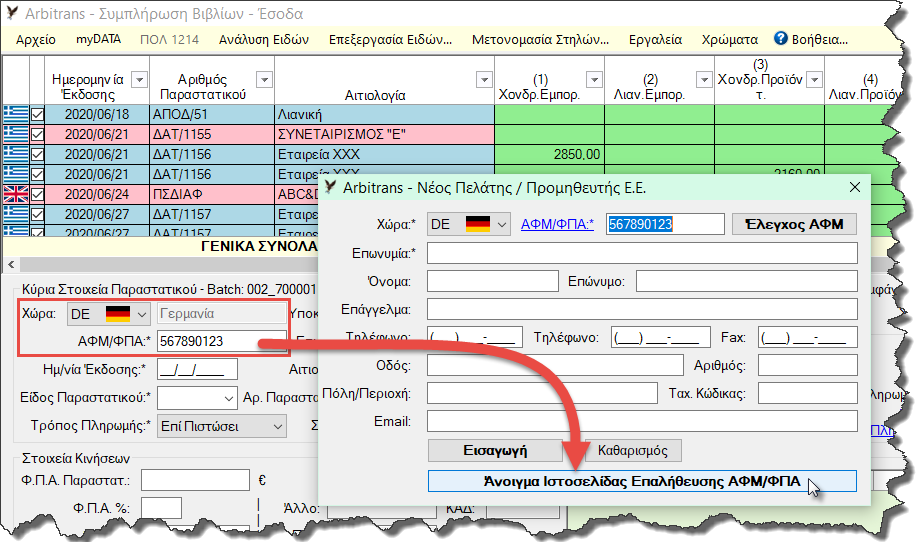916x542 pixels.
Task: Click the ΑΦΜ/ΦΠΑ link in the dialog
Action: (557, 224)
